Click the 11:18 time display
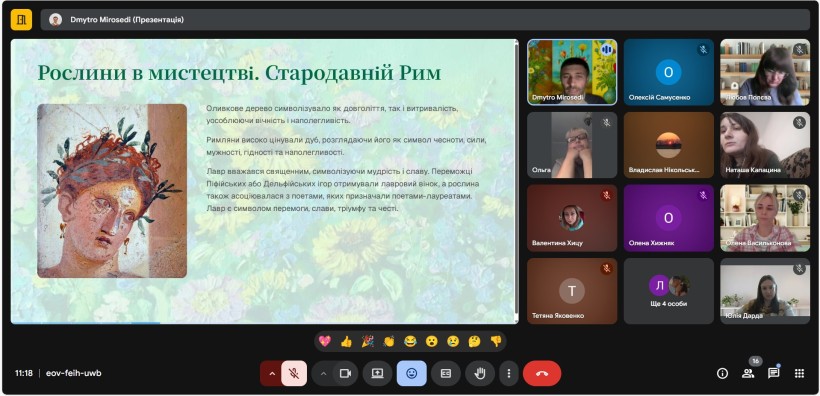Screen dimensions: 820x396 (x=24, y=374)
